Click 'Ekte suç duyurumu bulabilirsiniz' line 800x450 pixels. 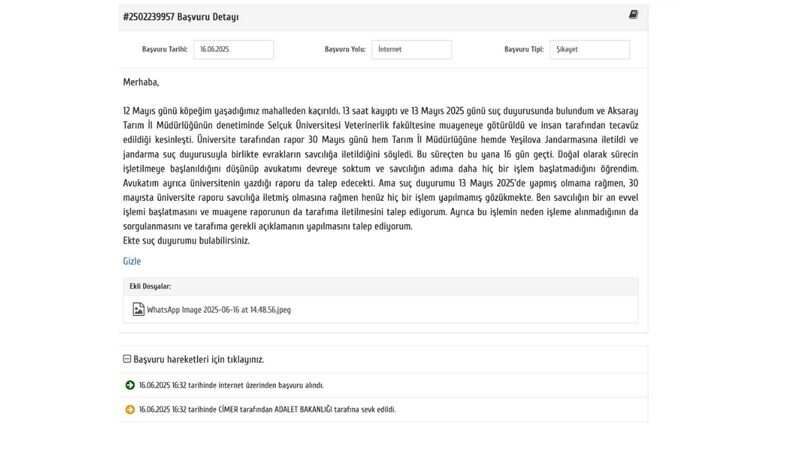186,241
